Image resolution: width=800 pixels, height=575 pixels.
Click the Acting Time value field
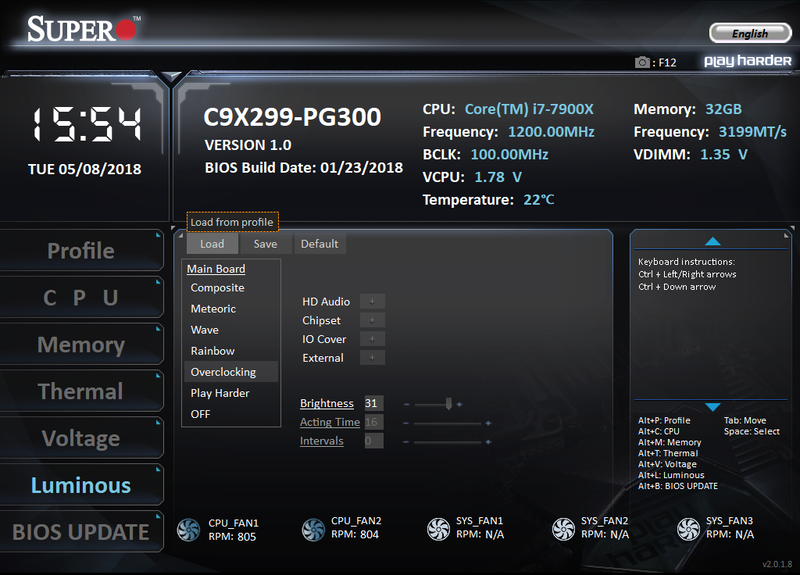click(374, 422)
